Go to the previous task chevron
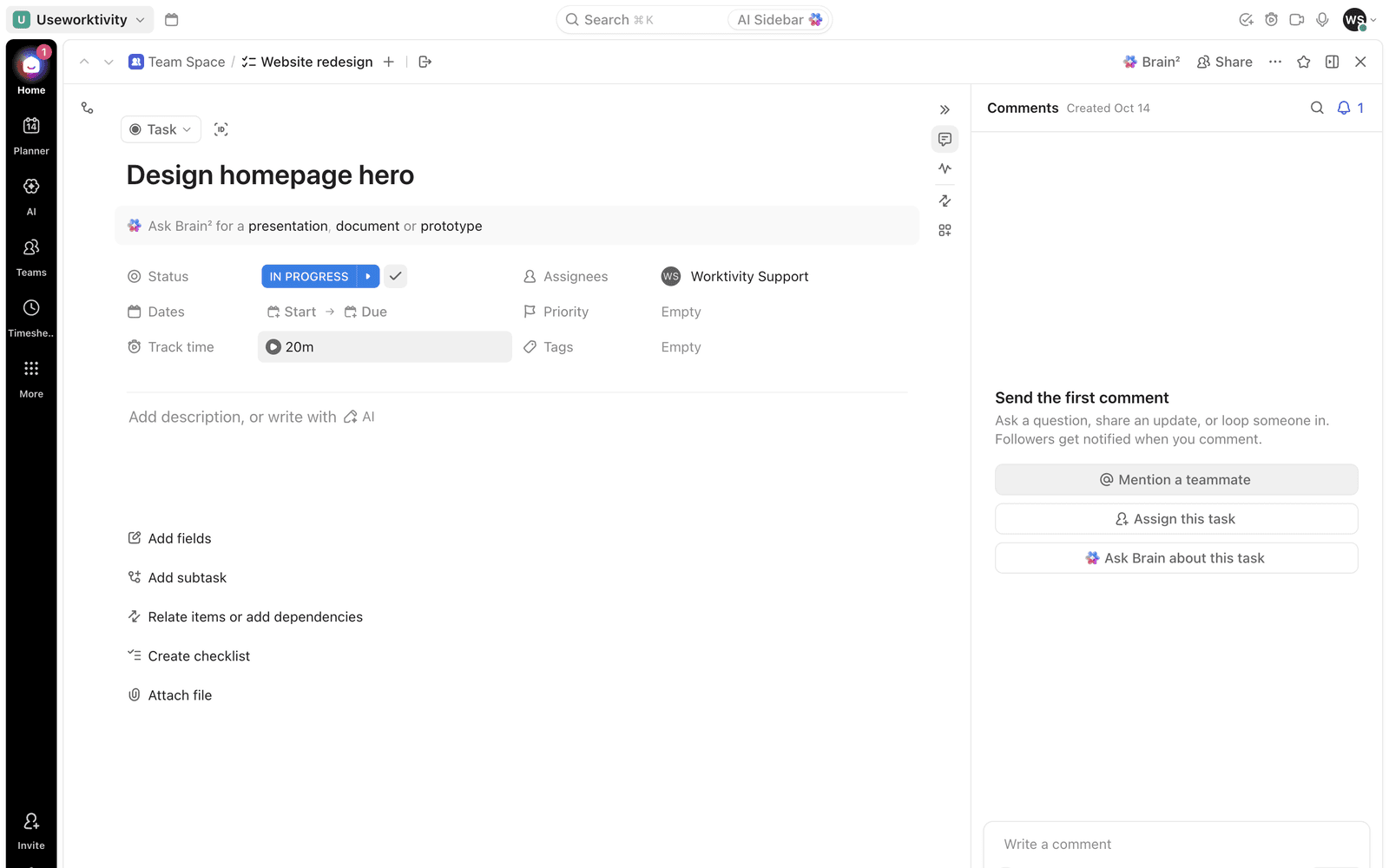Screen dimensions: 1389x868 (84, 62)
